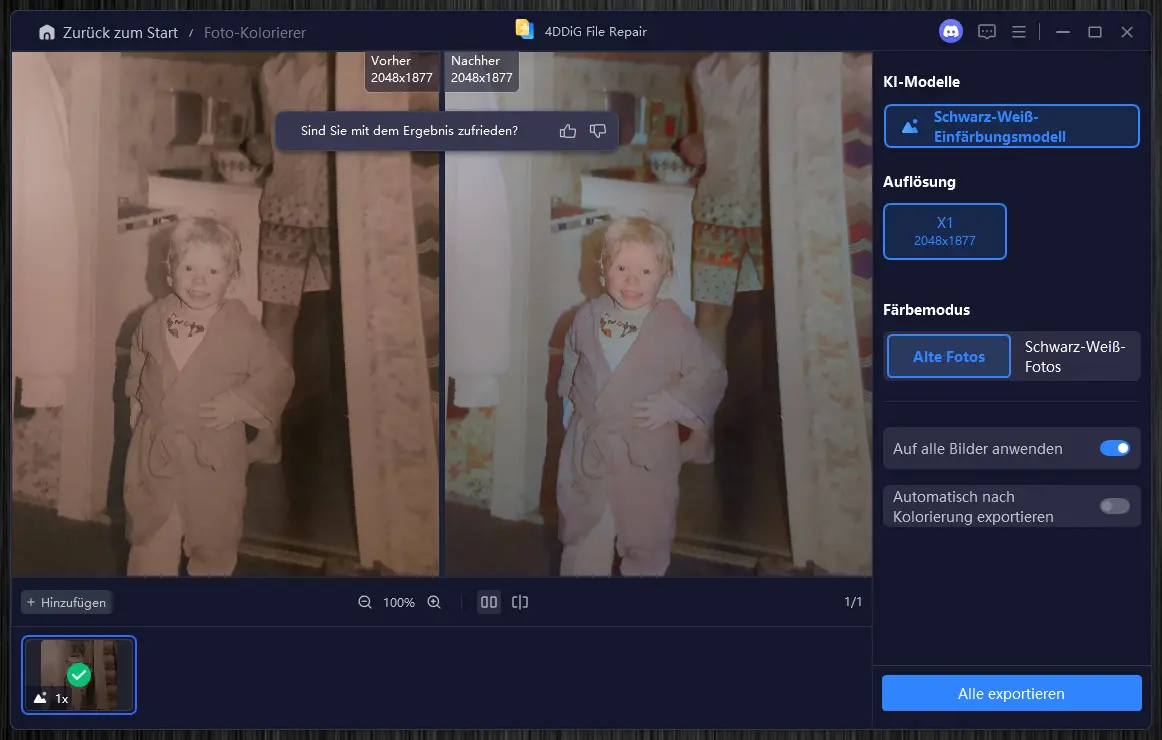Go back via 'Zurück zum Start'

click(120, 33)
